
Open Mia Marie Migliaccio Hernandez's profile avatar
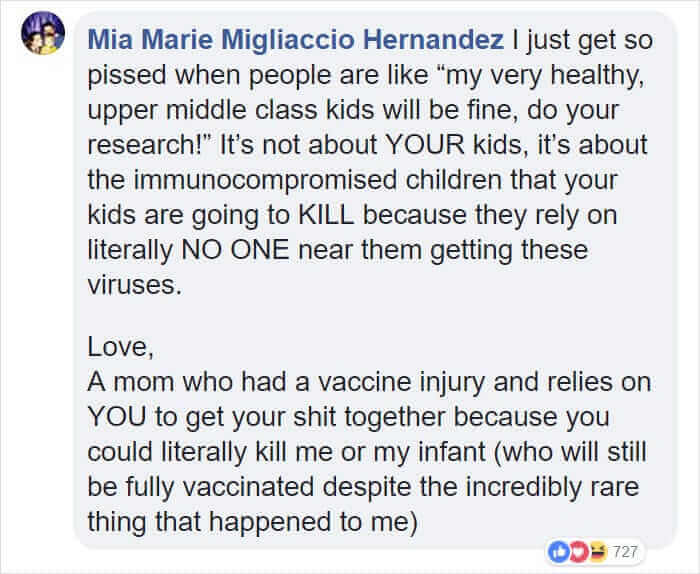[43, 33]
